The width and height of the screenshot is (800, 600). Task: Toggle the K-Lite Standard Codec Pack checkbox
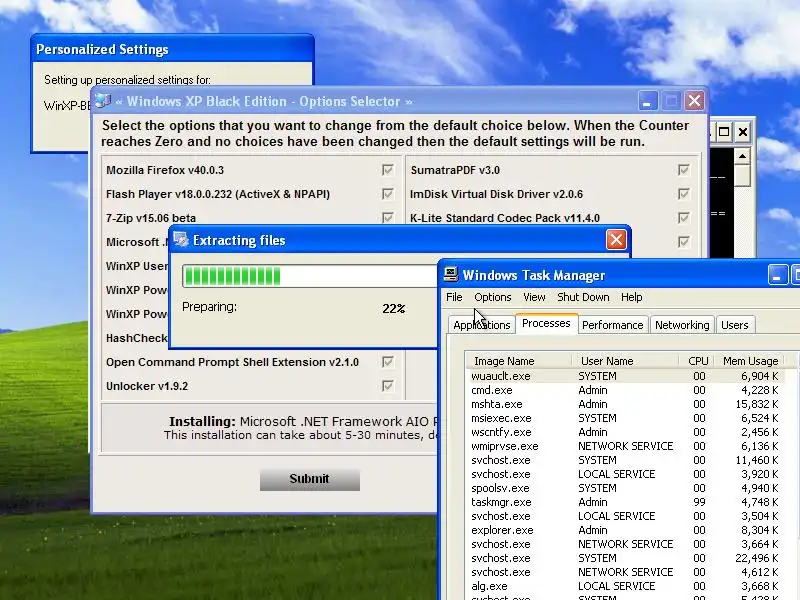[x=683, y=218]
